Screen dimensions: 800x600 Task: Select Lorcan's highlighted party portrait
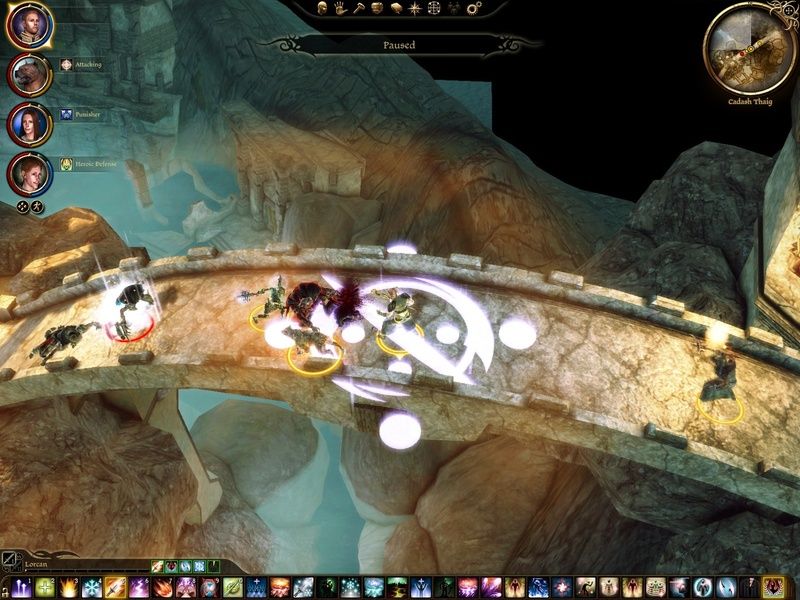pyautogui.click(x=28, y=25)
